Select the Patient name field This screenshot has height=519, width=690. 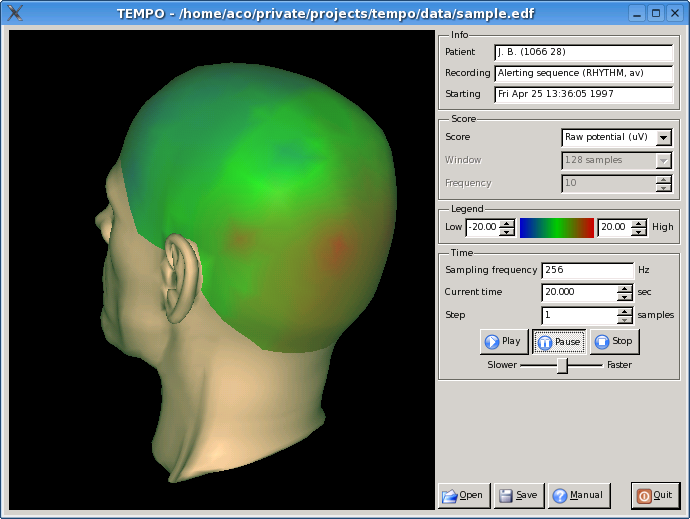pos(583,52)
